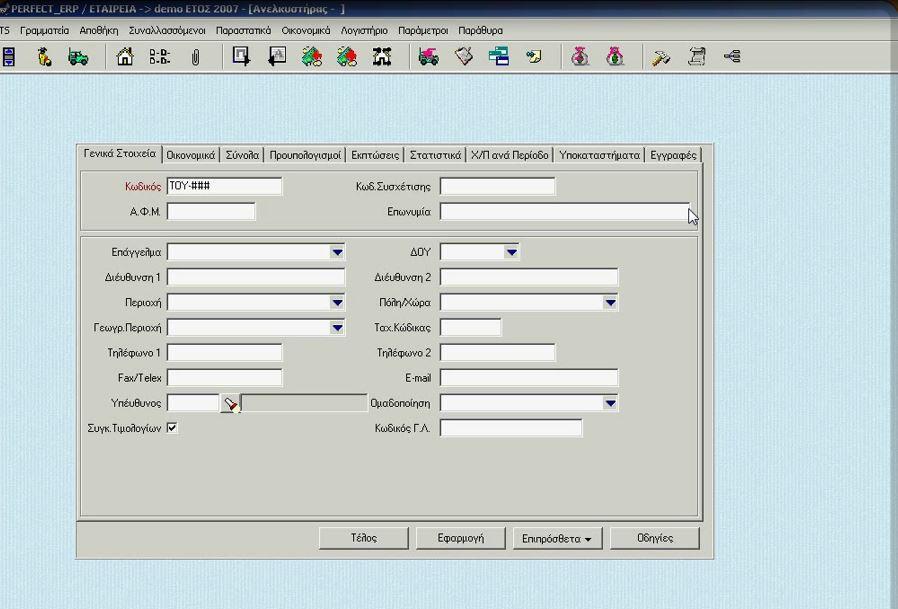
Task: Click the hammer tool icon
Action: [661, 57]
